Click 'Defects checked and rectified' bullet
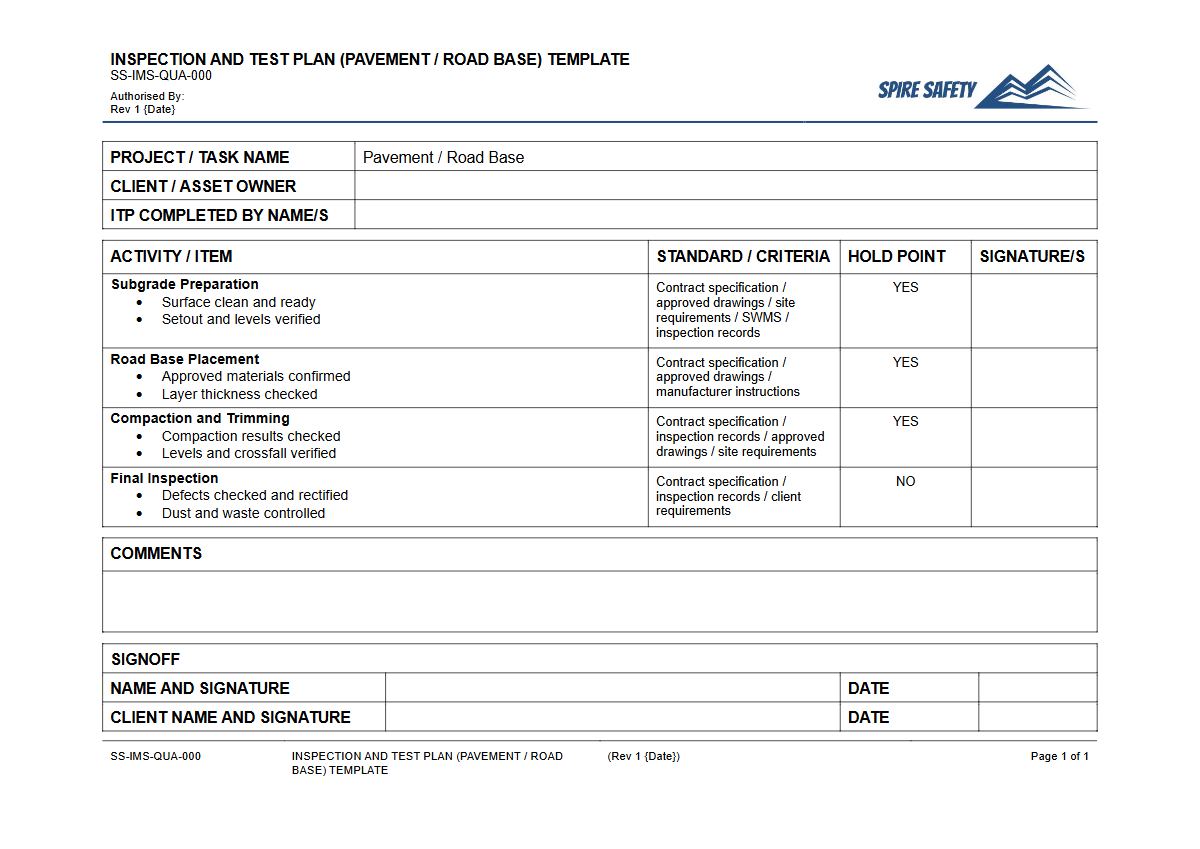Screen dimensions: 1200x849 click(255, 495)
